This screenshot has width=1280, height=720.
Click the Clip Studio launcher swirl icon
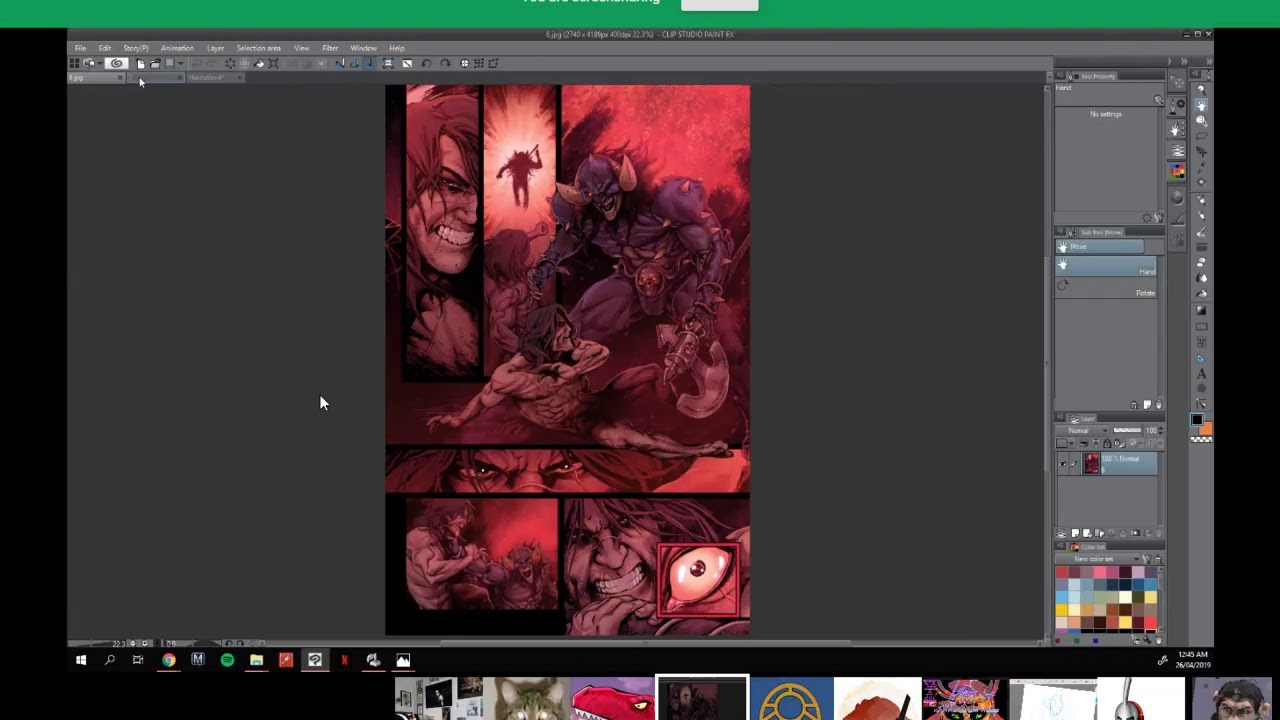[117, 63]
